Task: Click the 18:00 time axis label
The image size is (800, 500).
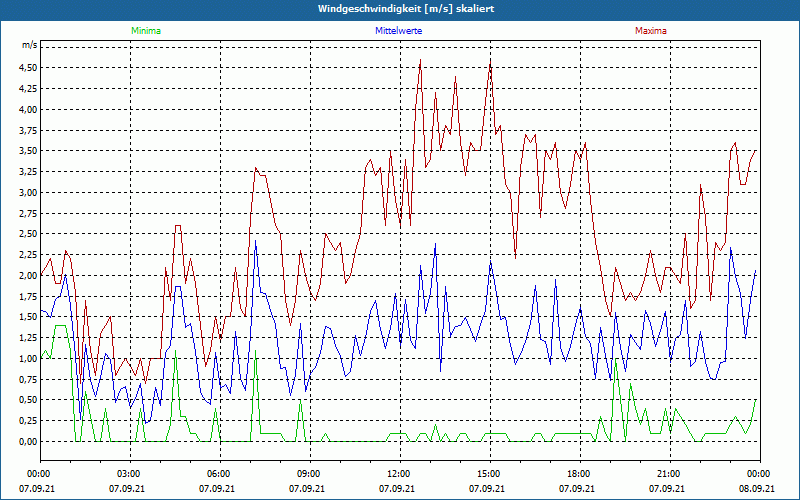Action: (x=577, y=474)
